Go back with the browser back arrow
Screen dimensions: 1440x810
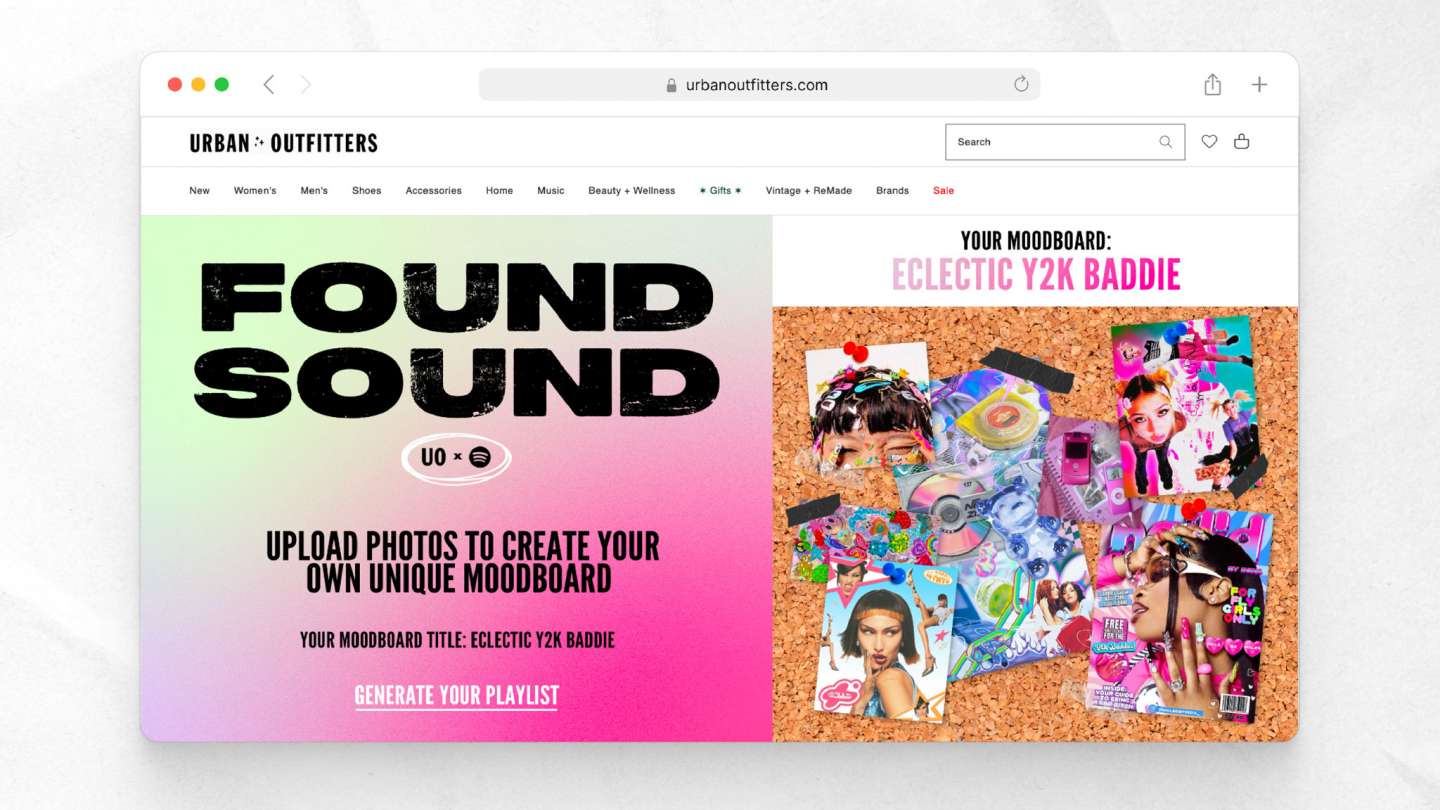(x=268, y=85)
